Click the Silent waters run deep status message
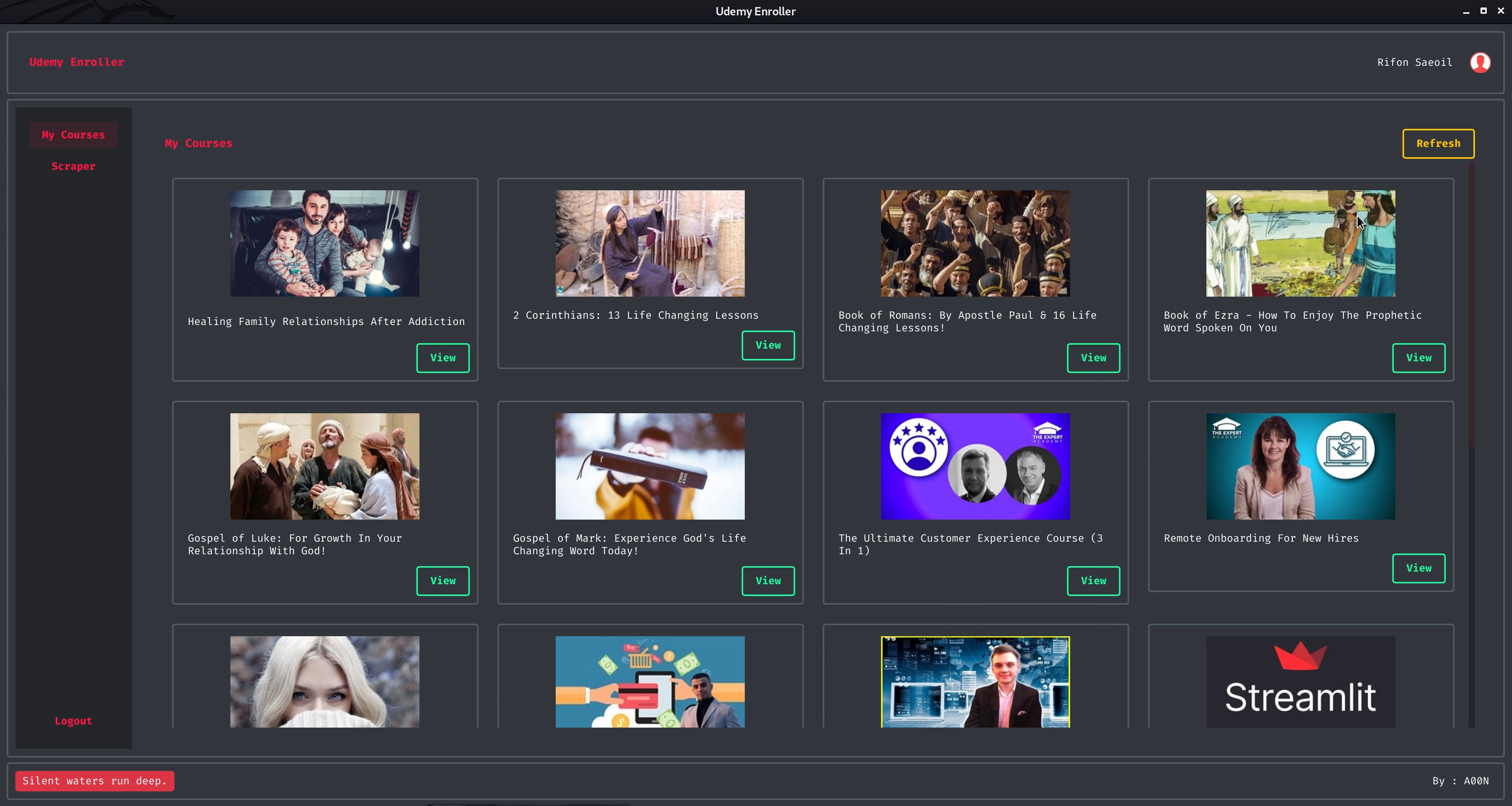 click(x=95, y=781)
